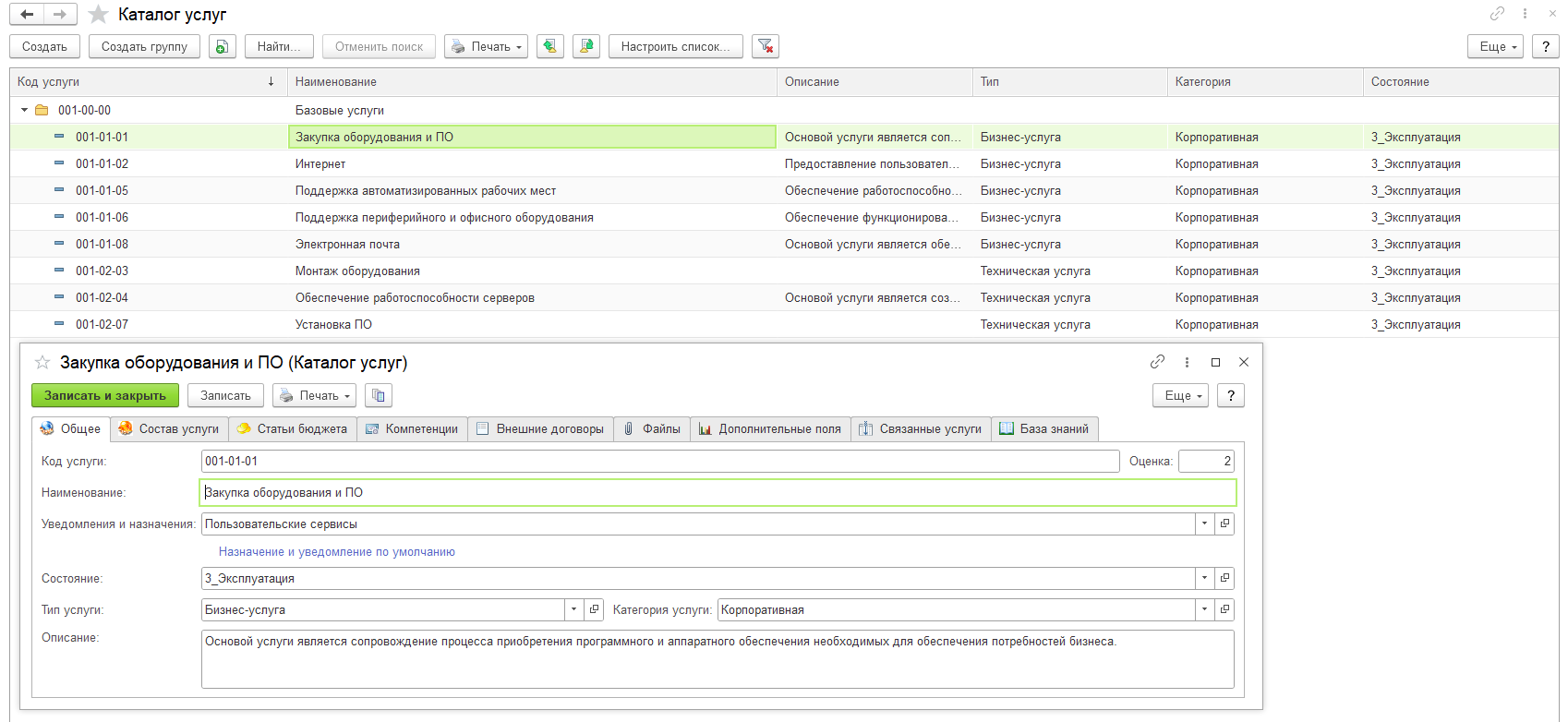
Task: Click Создать группу button
Action: click(144, 46)
